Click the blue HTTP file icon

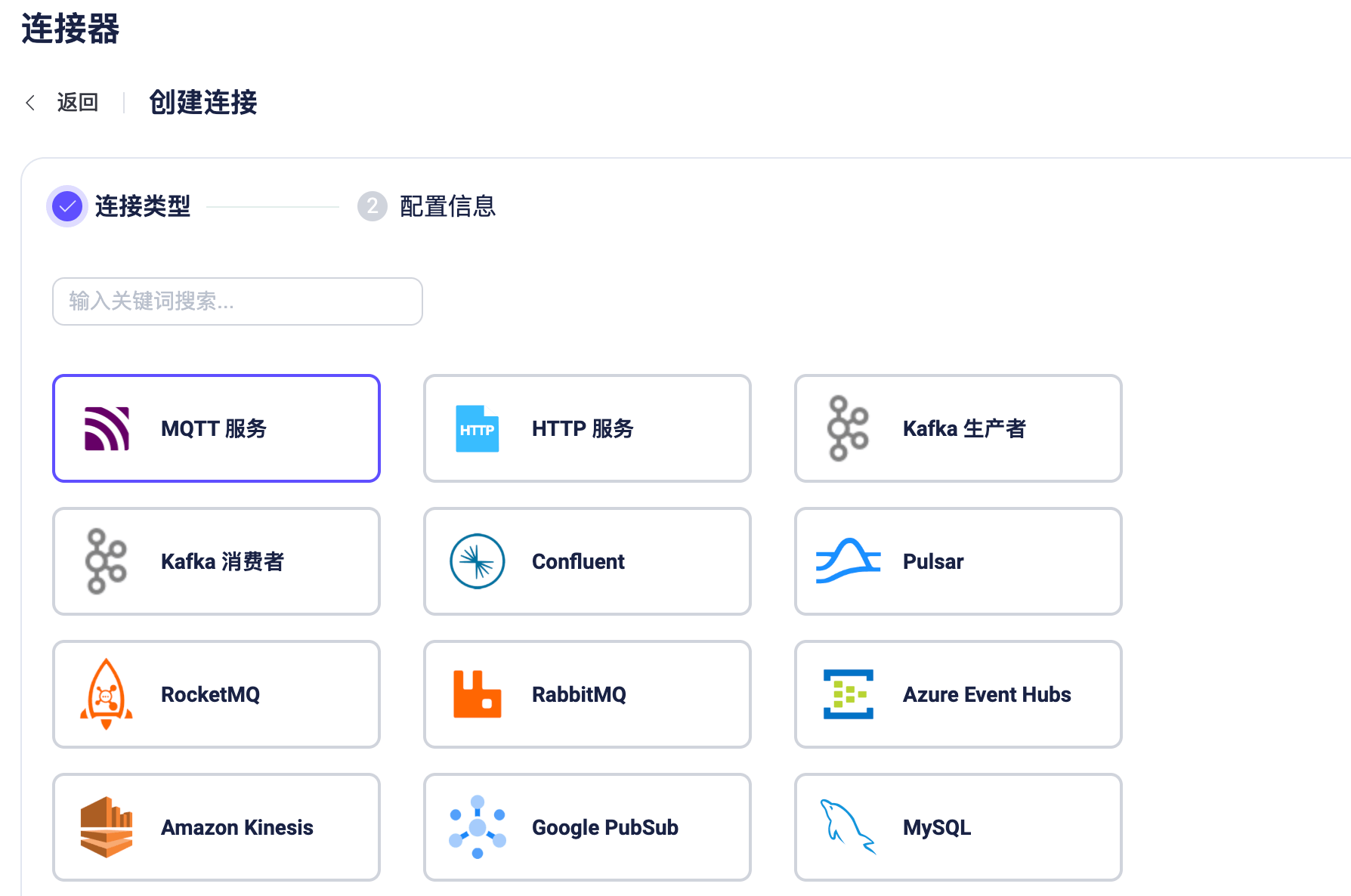[x=477, y=428]
